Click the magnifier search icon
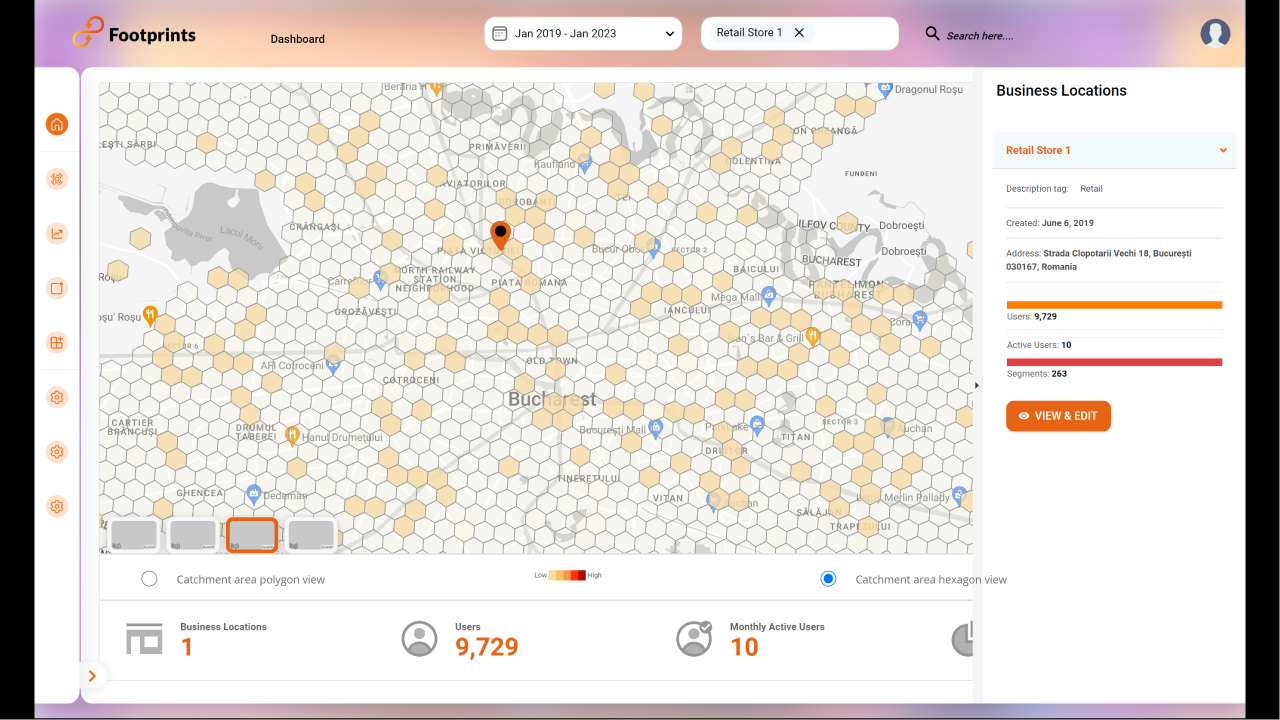Screen dimensions: 1280x720 932,34
